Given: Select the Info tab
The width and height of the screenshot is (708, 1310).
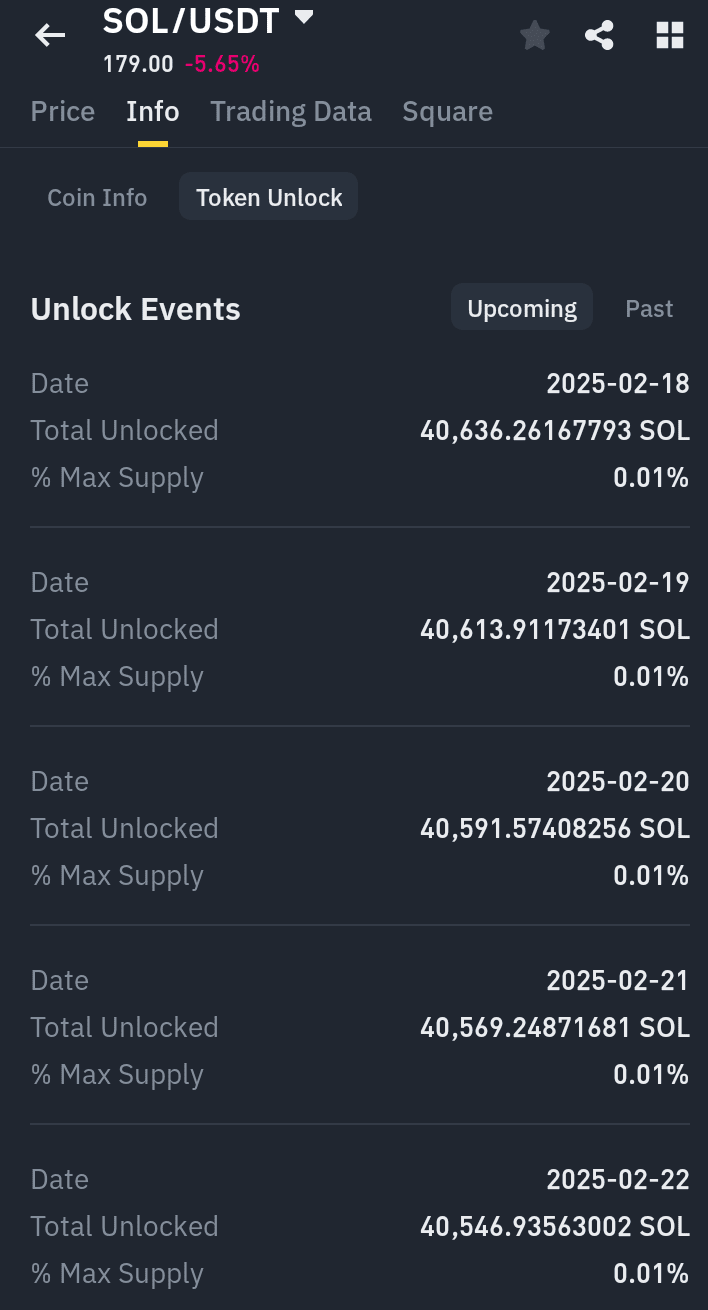Looking at the screenshot, I should click(x=152, y=111).
